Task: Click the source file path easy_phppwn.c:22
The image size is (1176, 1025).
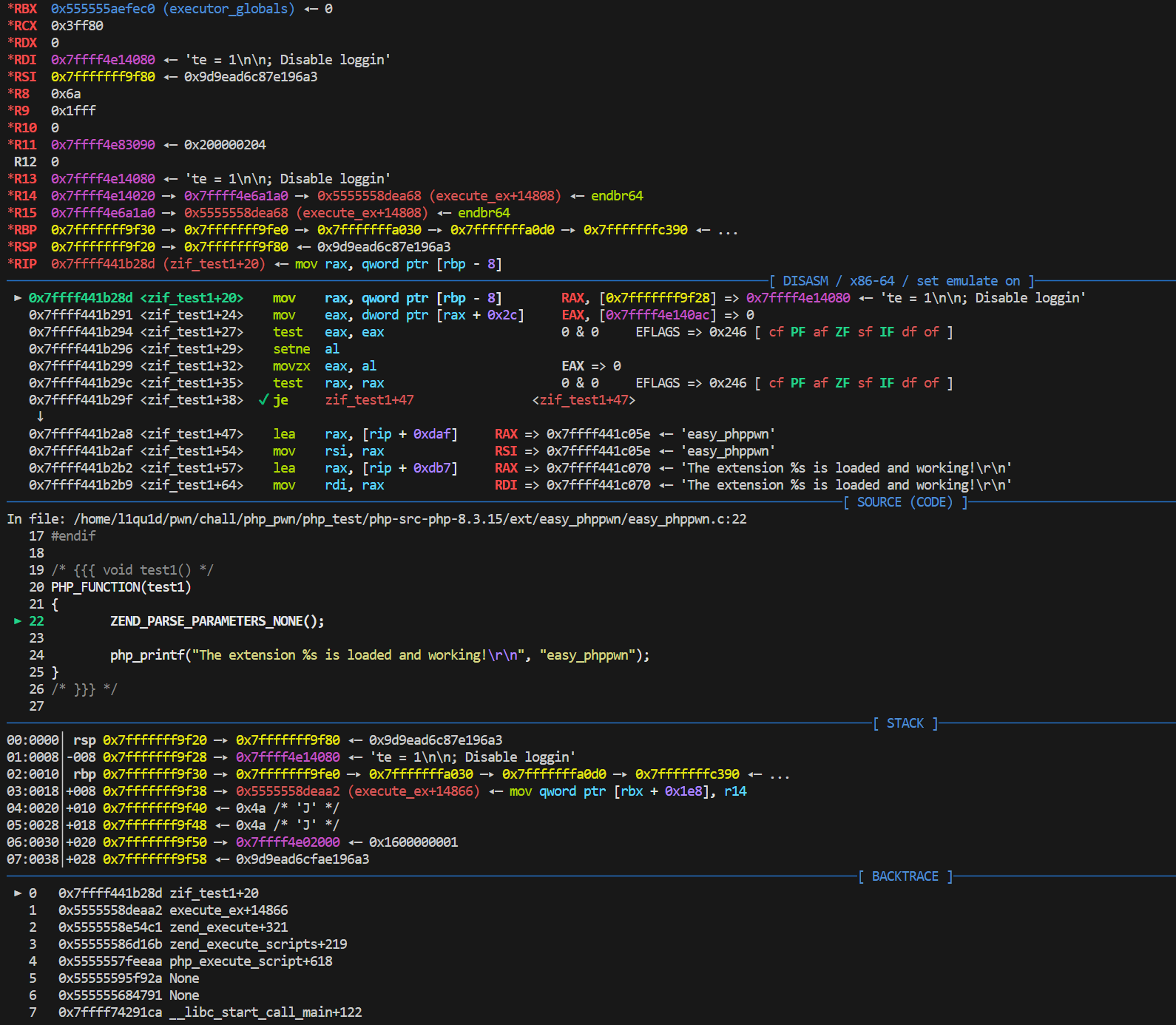Action: (410, 519)
